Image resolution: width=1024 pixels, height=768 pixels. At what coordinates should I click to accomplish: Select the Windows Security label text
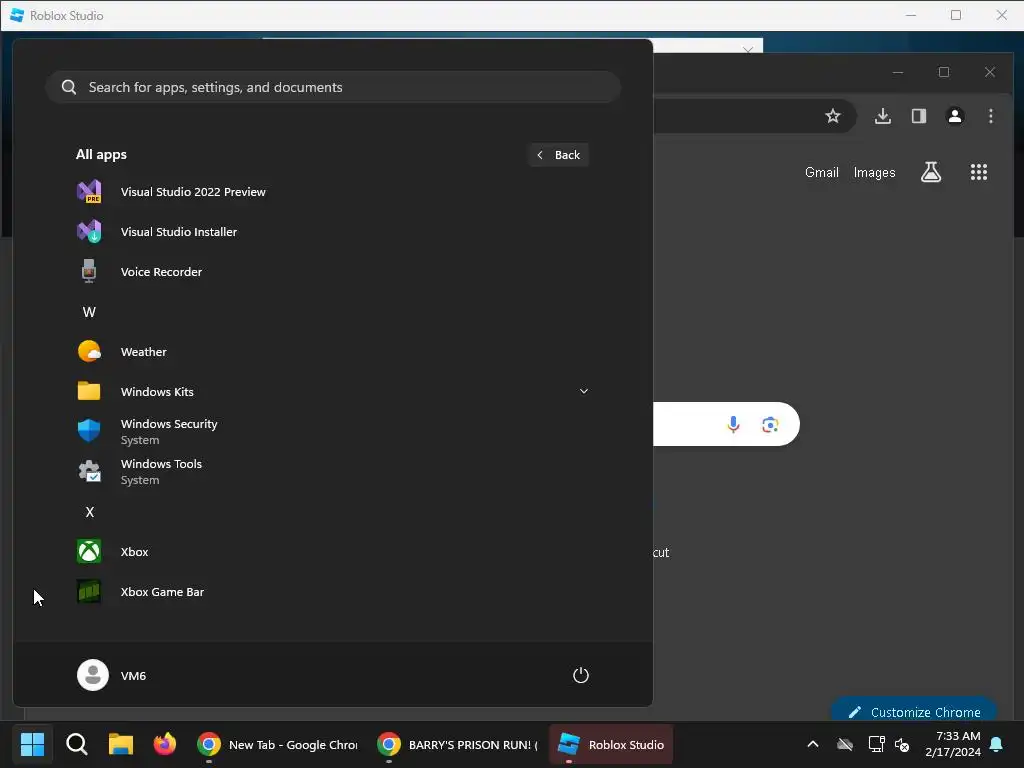(x=169, y=424)
